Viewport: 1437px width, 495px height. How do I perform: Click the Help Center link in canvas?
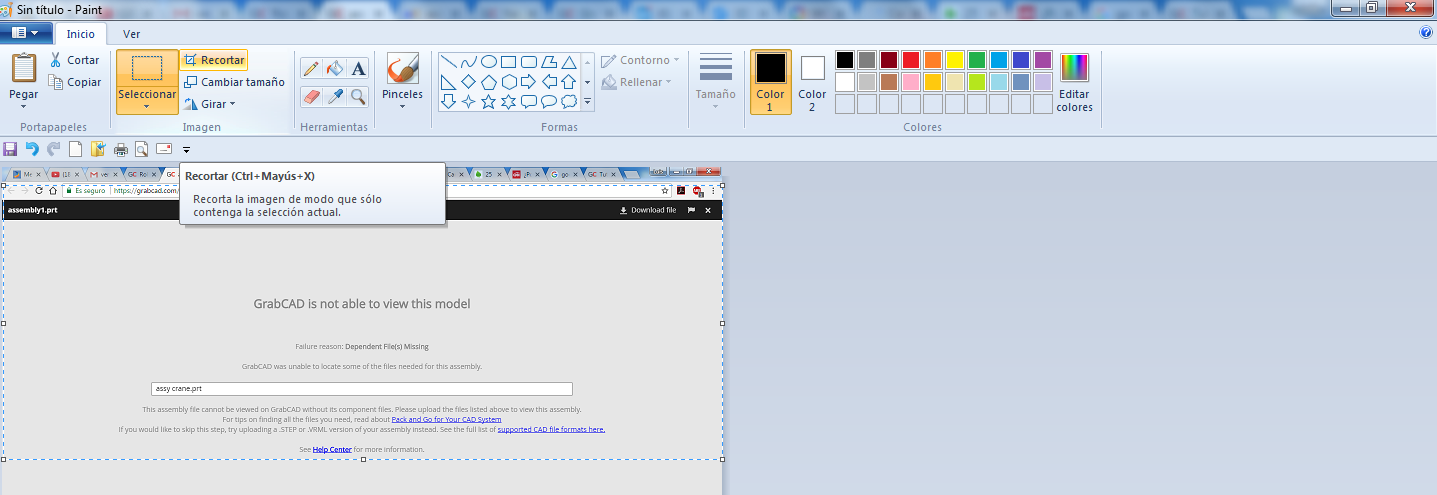click(332, 450)
